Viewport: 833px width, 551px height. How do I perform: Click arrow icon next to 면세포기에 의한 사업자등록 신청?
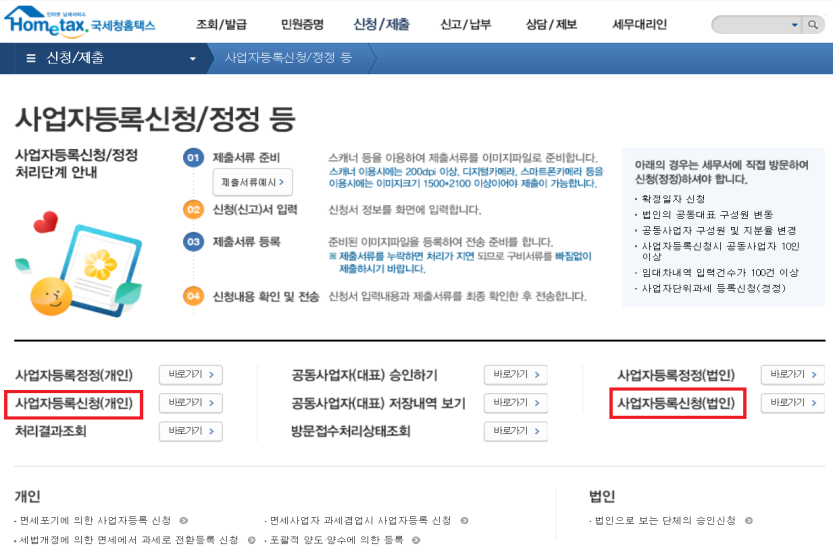(x=183, y=521)
